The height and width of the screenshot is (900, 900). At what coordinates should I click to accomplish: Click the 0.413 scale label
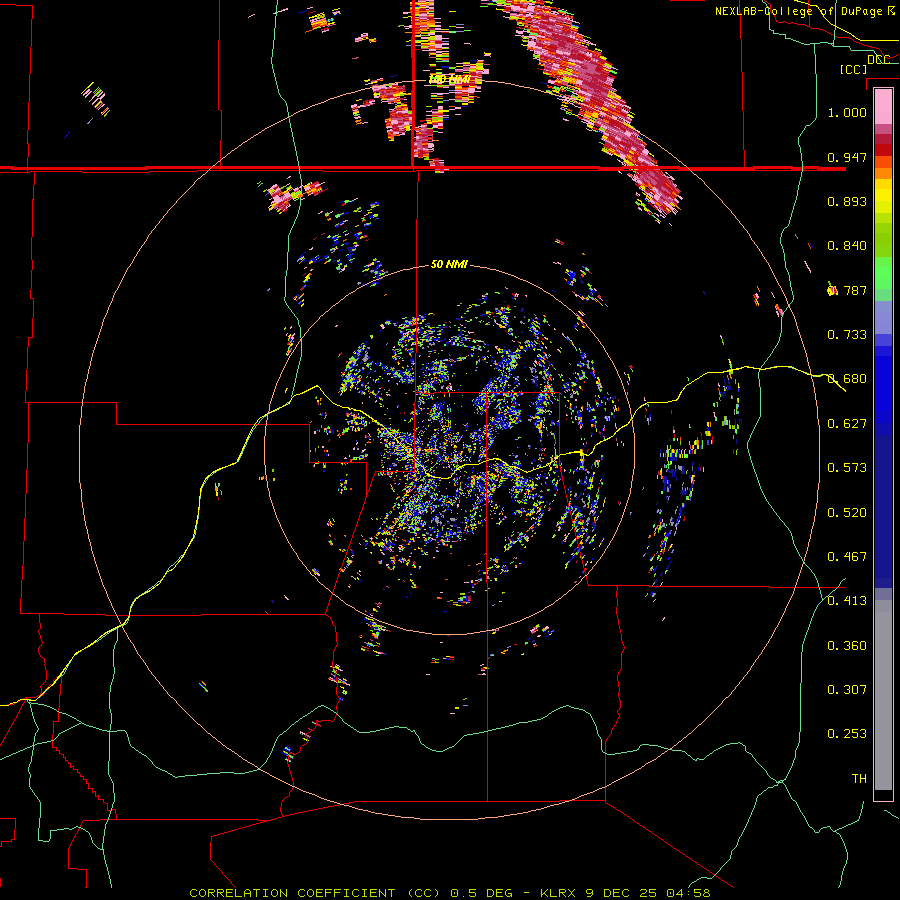847,601
